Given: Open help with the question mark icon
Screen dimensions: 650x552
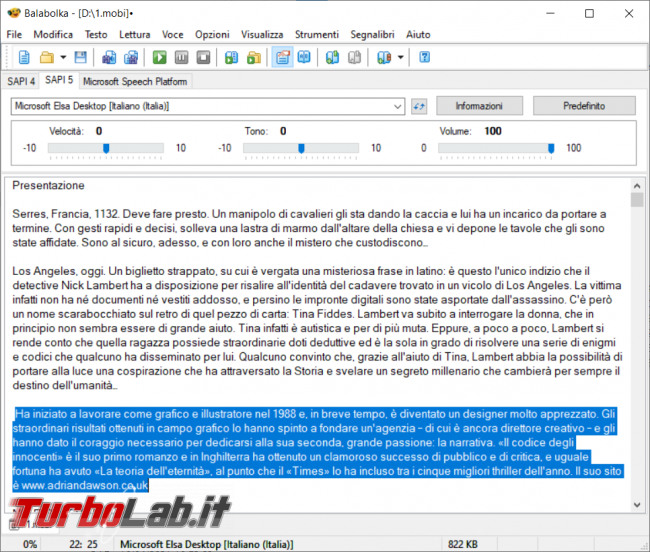Looking at the screenshot, I should pyautogui.click(x=424, y=57).
